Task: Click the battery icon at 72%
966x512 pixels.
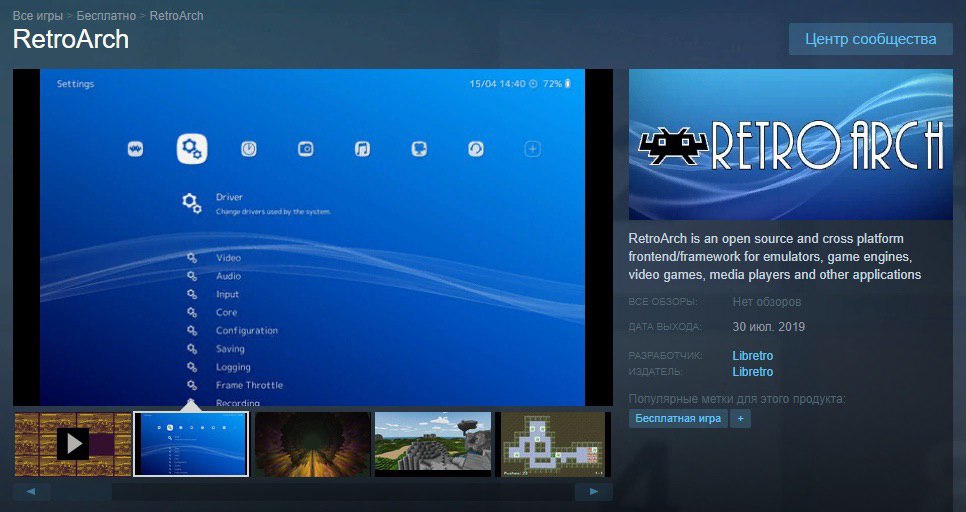Action: (568, 83)
